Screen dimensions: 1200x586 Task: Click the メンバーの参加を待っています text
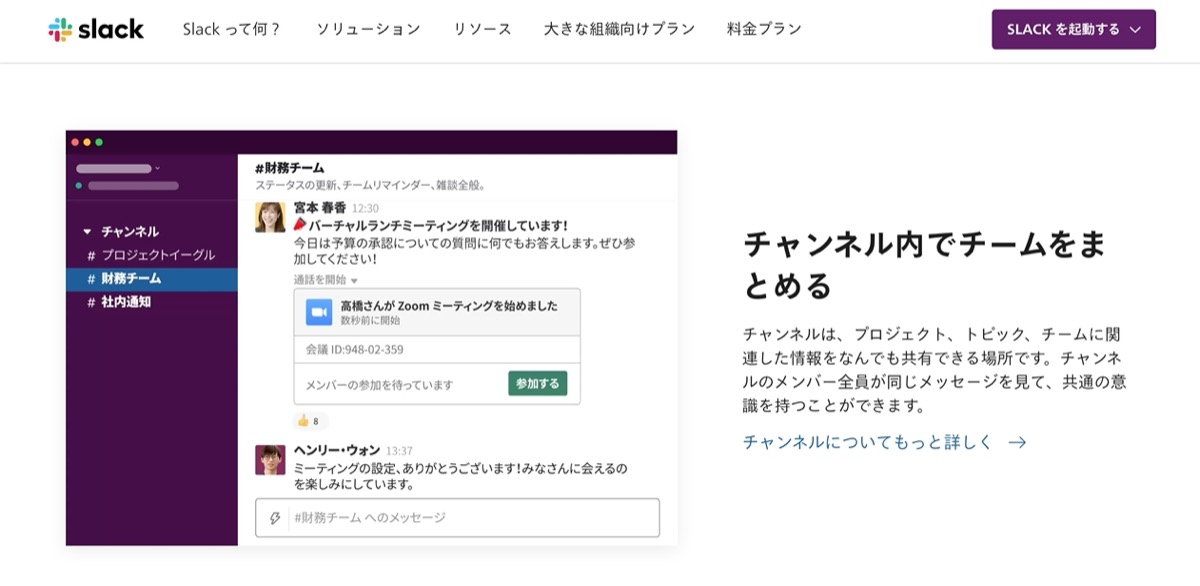point(380,384)
